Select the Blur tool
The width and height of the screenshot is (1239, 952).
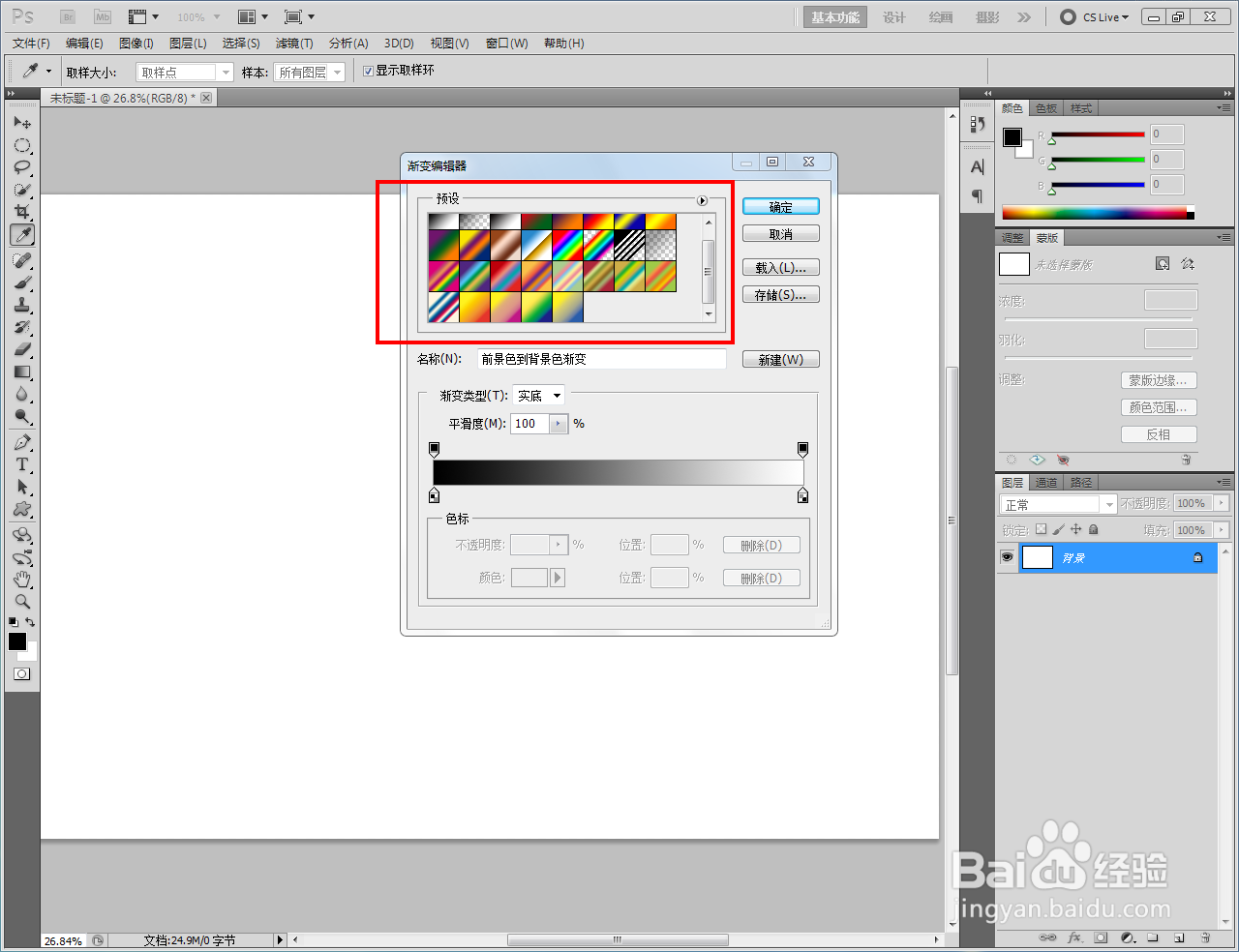click(22, 394)
